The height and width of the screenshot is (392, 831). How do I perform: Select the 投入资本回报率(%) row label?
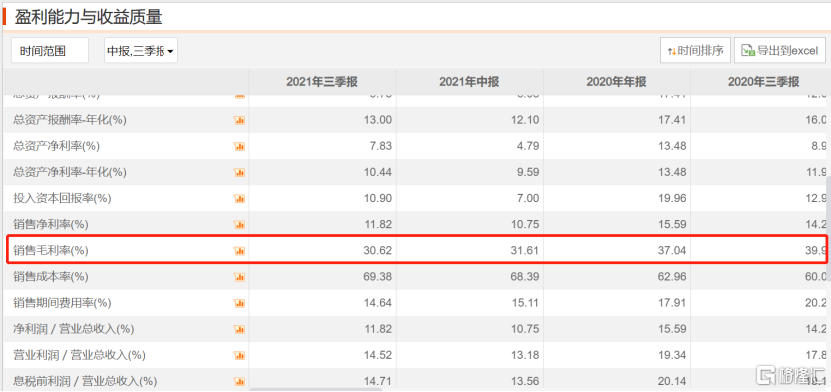pyautogui.click(x=62, y=199)
